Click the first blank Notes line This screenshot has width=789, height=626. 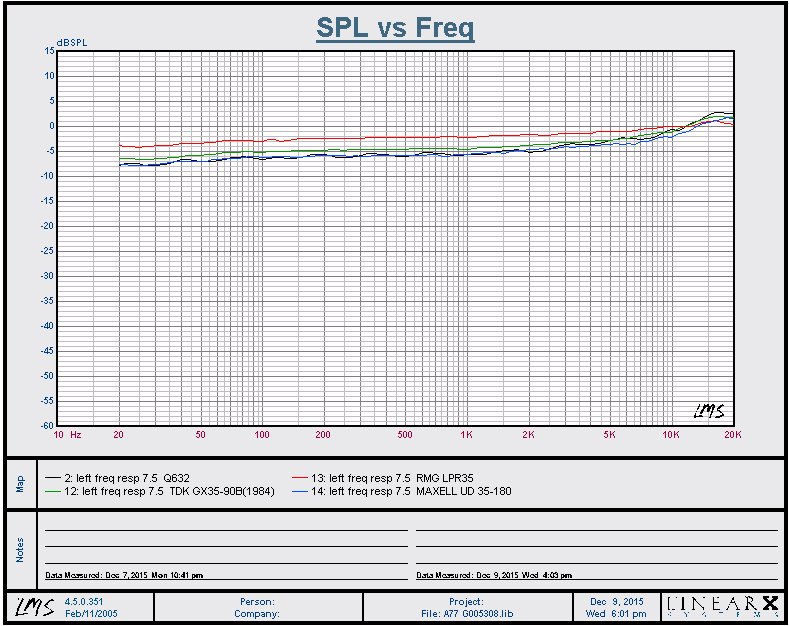226,526
